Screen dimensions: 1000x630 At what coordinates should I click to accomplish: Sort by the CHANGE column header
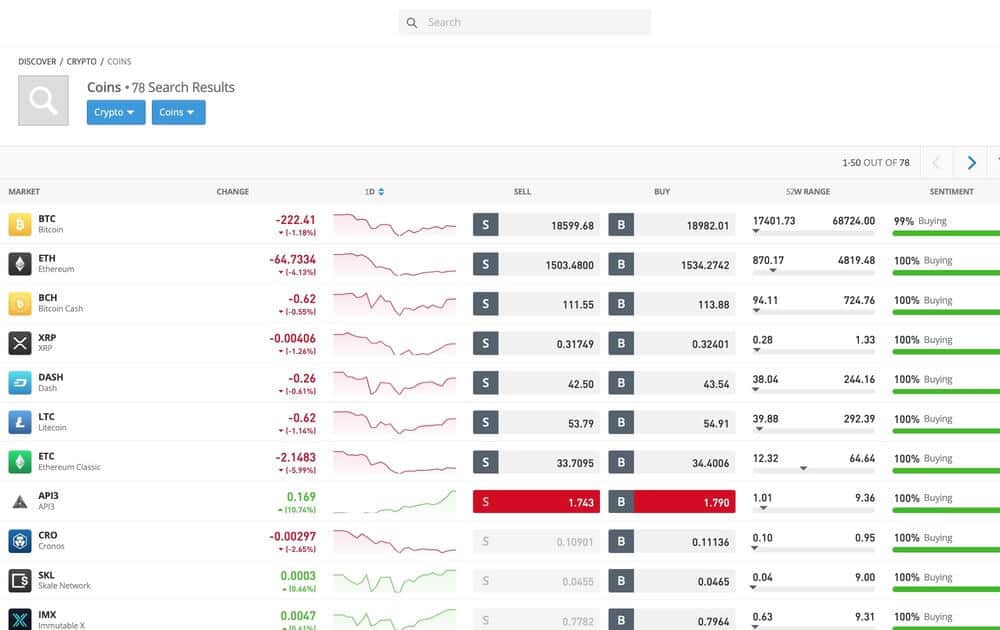click(232, 191)
